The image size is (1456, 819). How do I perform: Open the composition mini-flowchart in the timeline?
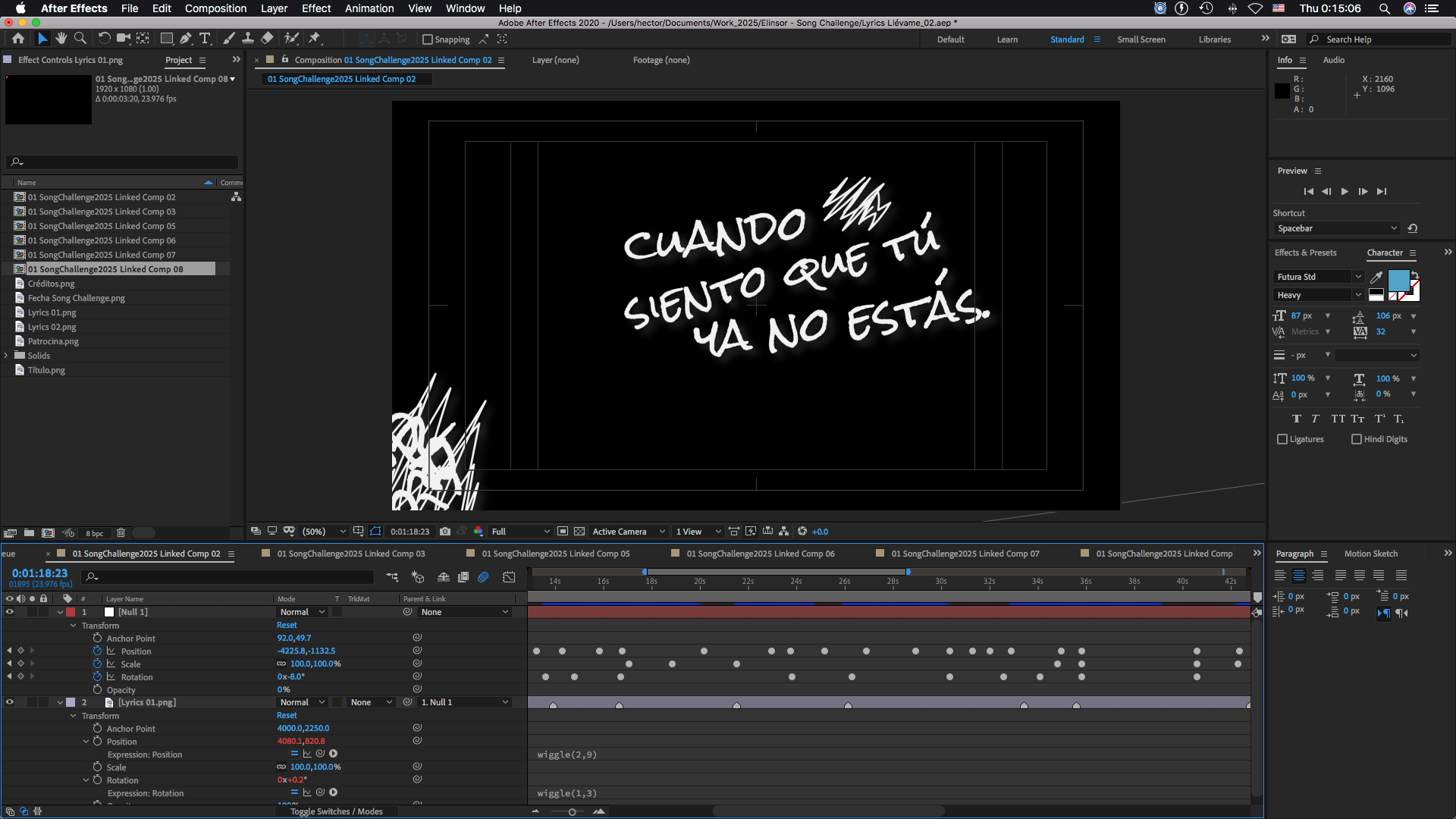coord(392,577)
